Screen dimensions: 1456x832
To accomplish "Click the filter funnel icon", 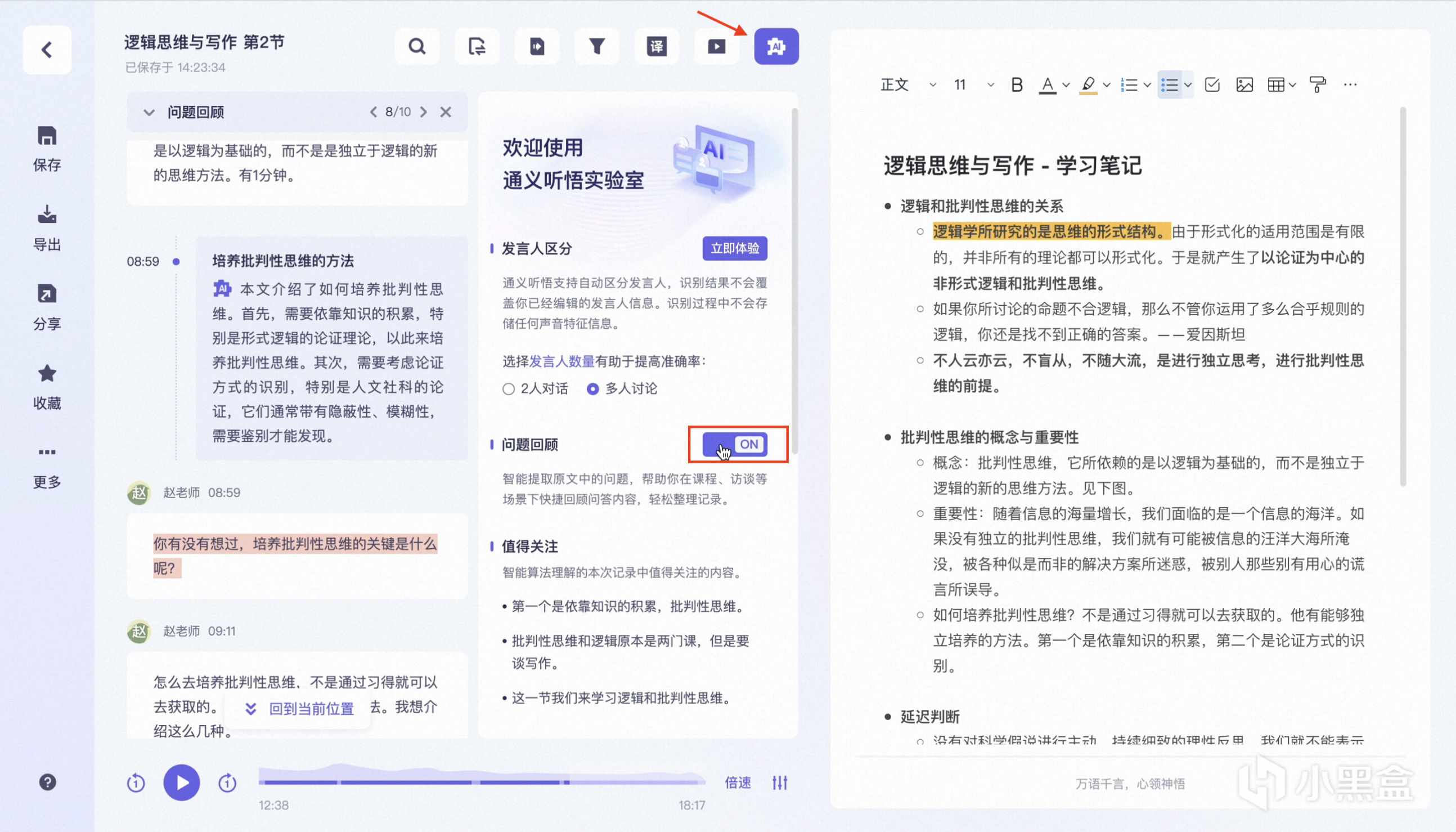I will (597, 46).
